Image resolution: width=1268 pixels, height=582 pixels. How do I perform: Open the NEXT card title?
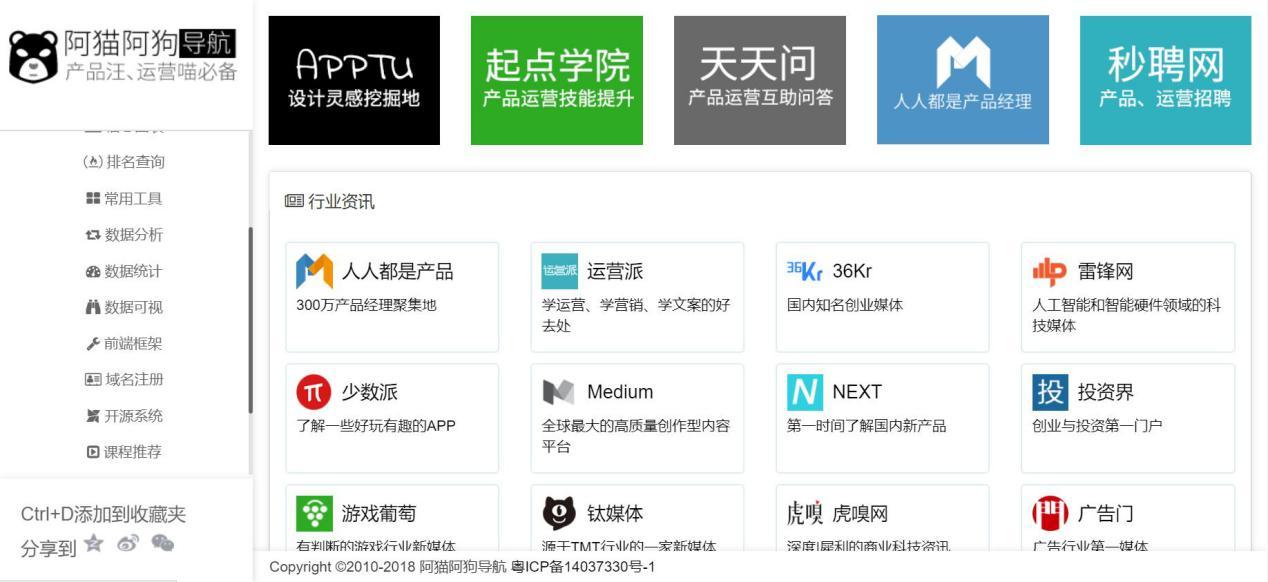(857, 393)
